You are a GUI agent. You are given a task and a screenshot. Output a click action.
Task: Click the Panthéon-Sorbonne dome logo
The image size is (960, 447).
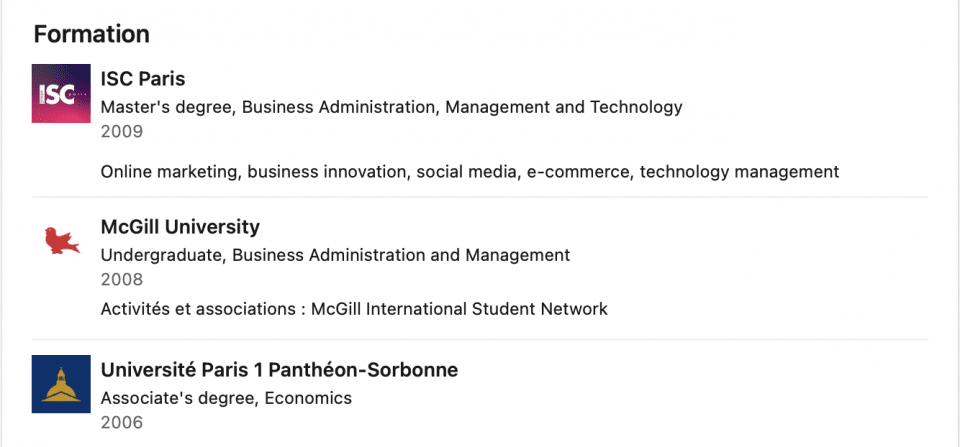tap(61, 384)
